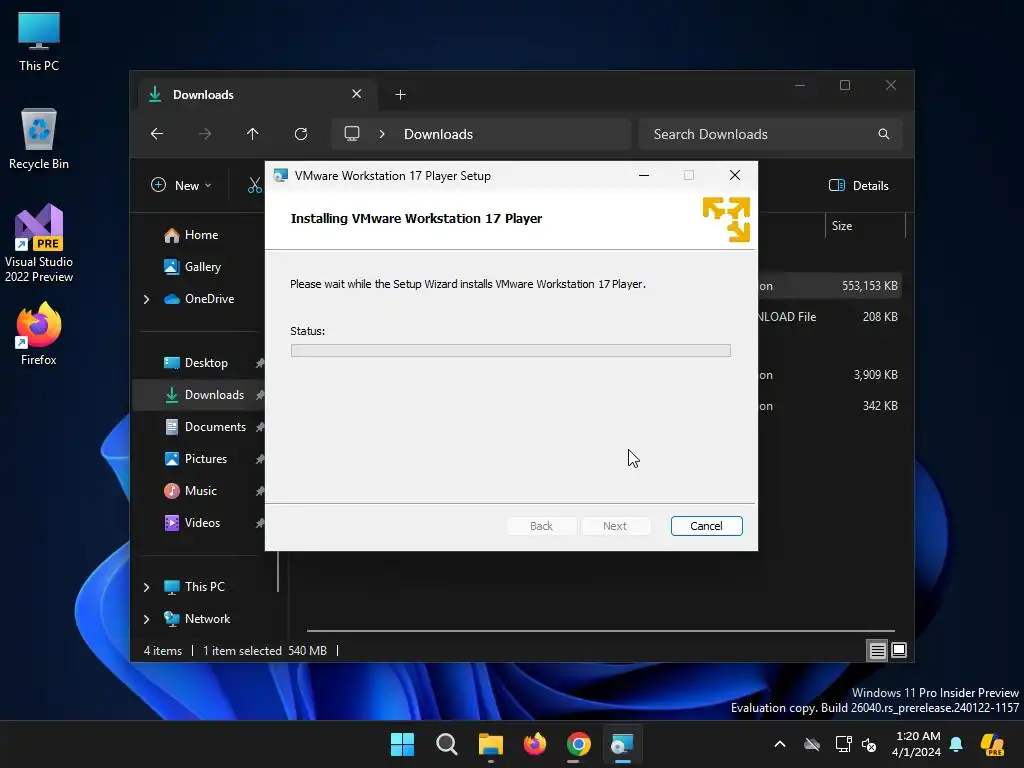Cancel the VMware Player installation
This screenshot has width=1024, height=768.
click(x=706, y=526)
